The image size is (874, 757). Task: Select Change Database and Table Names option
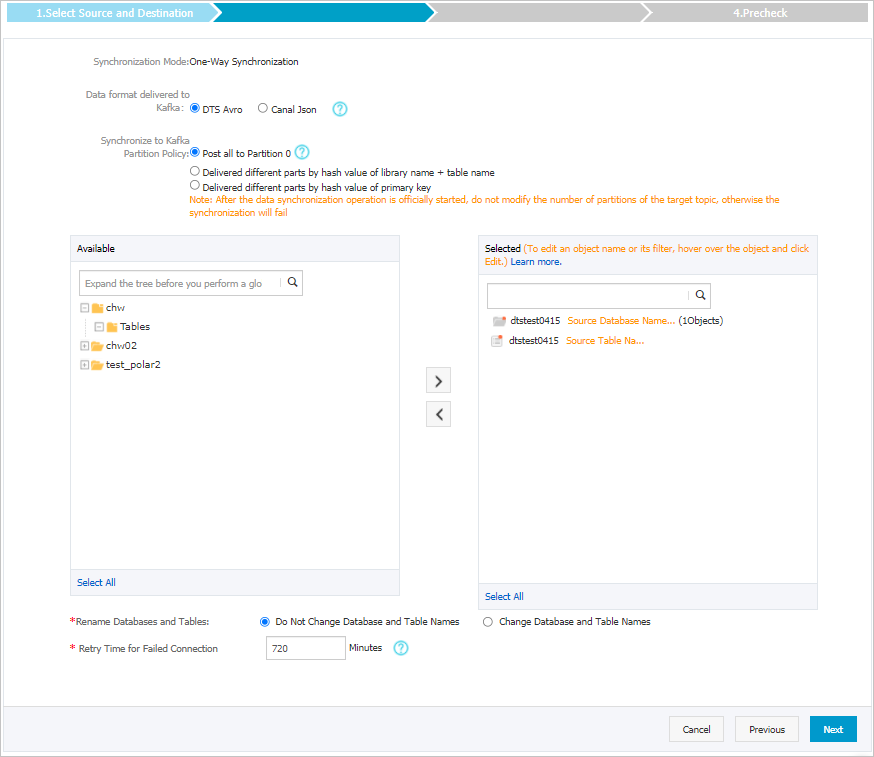(488, 622)
